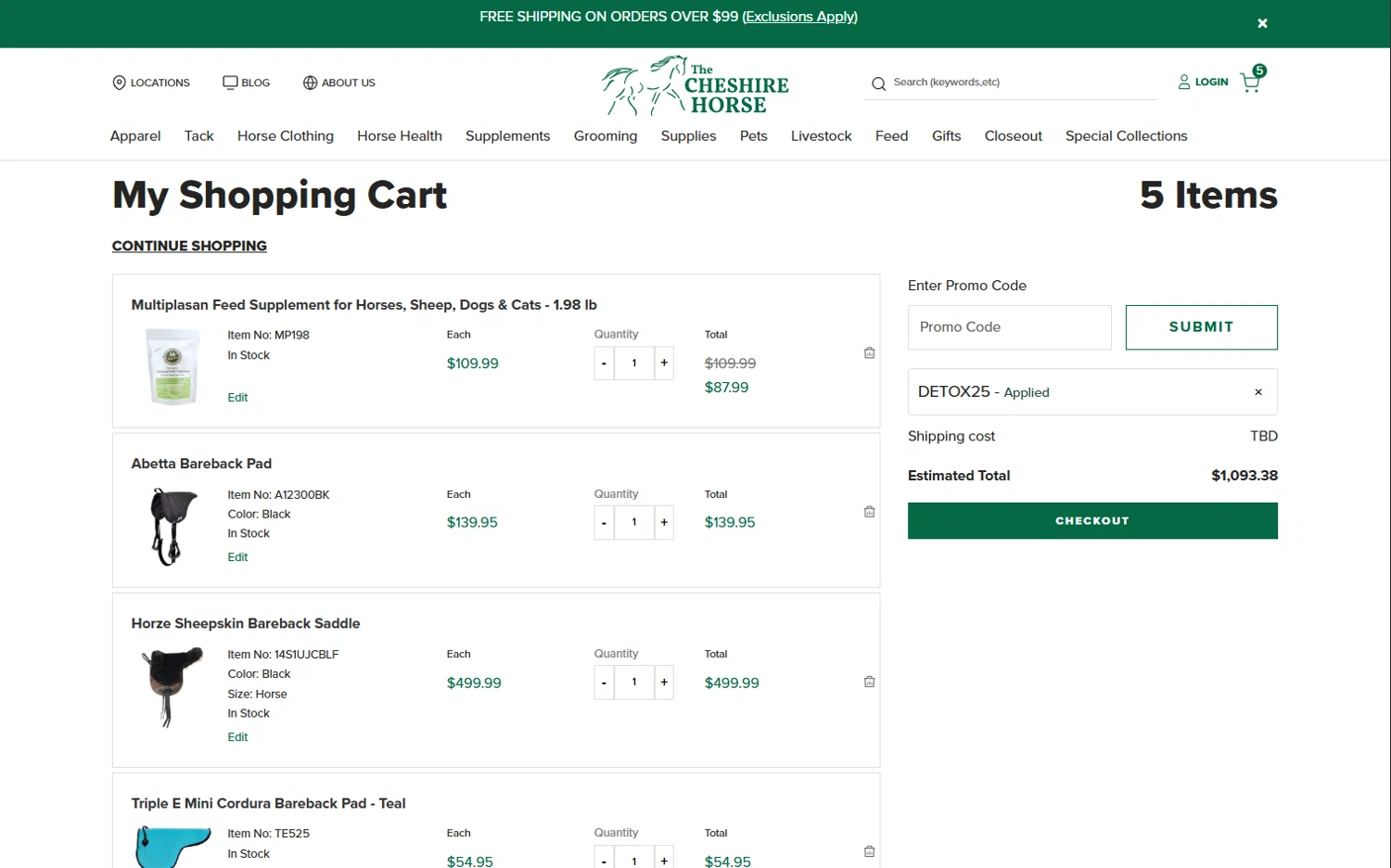Increase Horze Sheepskin Saddle quantity
Image resolution: width=1391 pixels, height=868 pixels.
[664, 683]
